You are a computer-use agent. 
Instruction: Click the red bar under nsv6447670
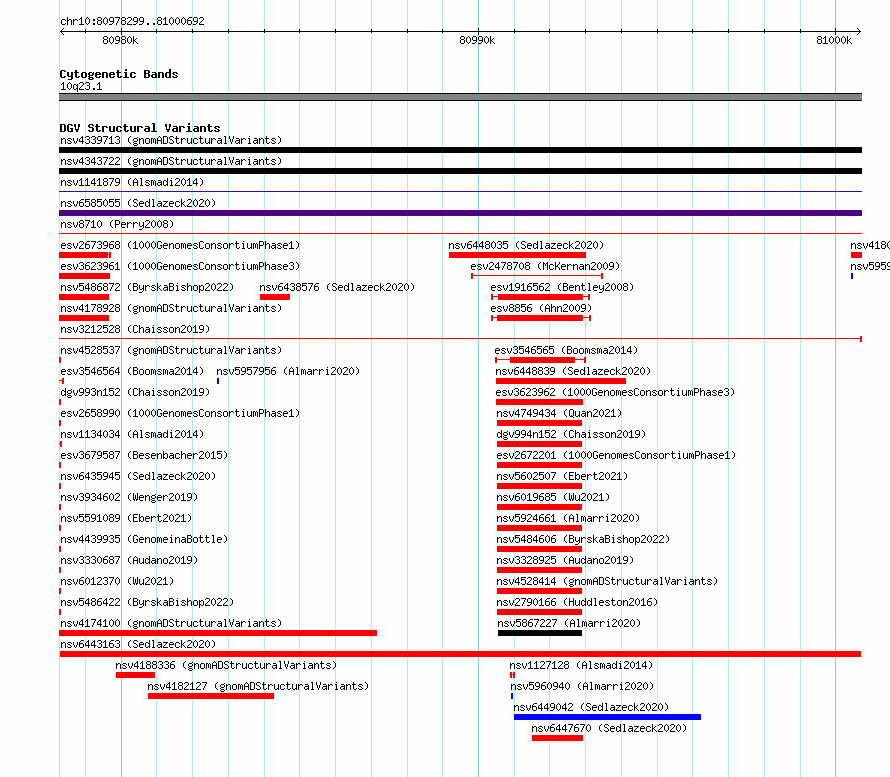(x=557, y=738)
